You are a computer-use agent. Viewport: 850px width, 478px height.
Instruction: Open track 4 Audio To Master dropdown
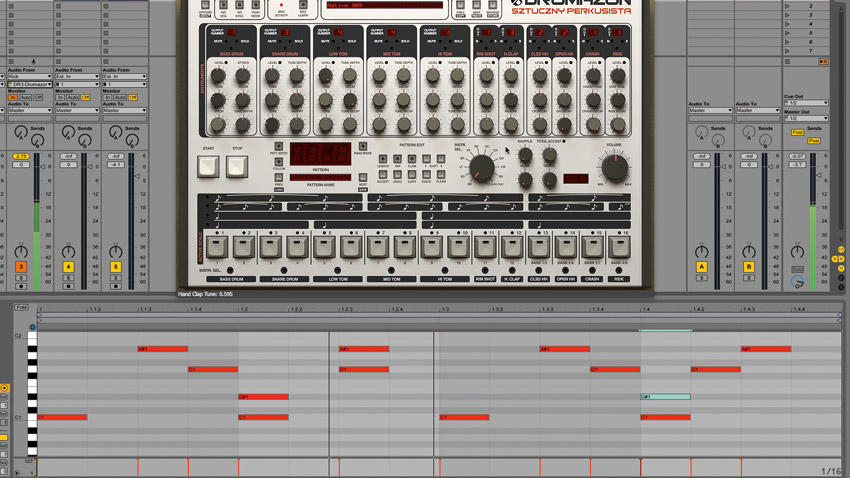77,111
